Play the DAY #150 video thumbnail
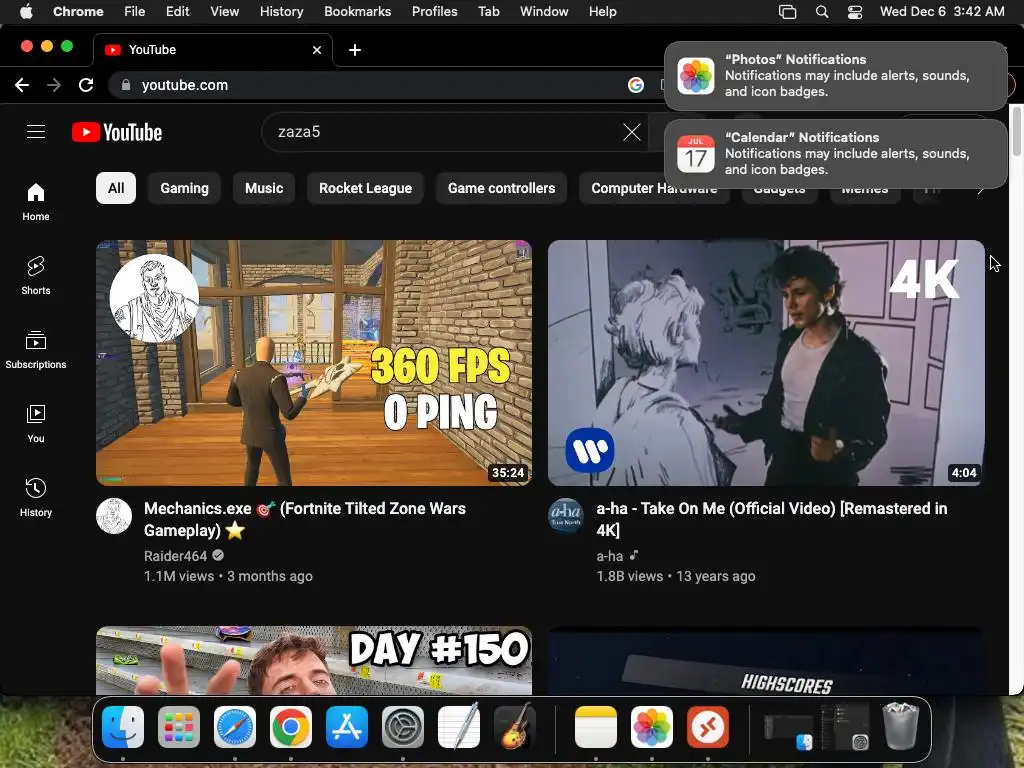Viewport: 1024px width, 768px height. pos(313,660)
